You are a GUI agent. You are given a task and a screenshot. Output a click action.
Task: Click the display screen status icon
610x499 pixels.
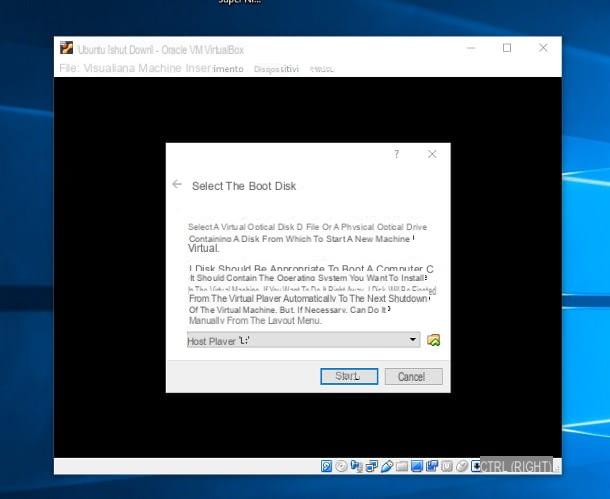[x=417, y=466]
